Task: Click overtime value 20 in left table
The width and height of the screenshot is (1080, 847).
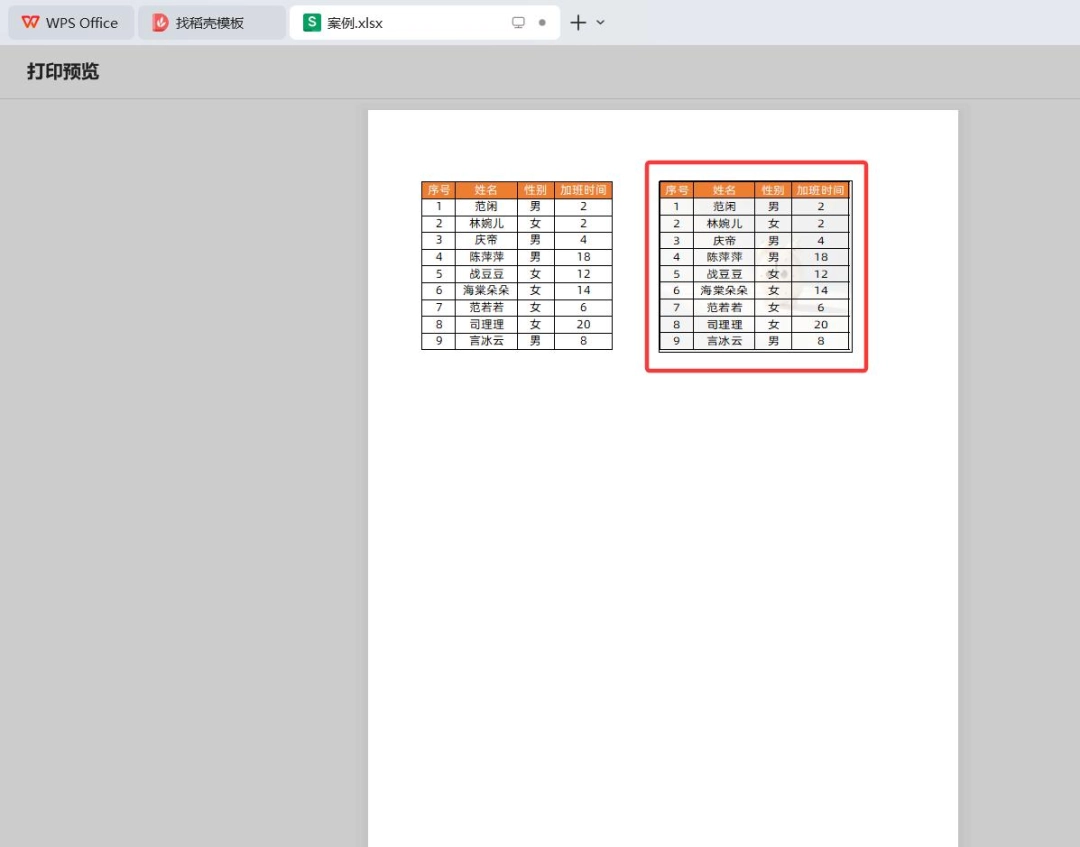Action: pos(583,324)
